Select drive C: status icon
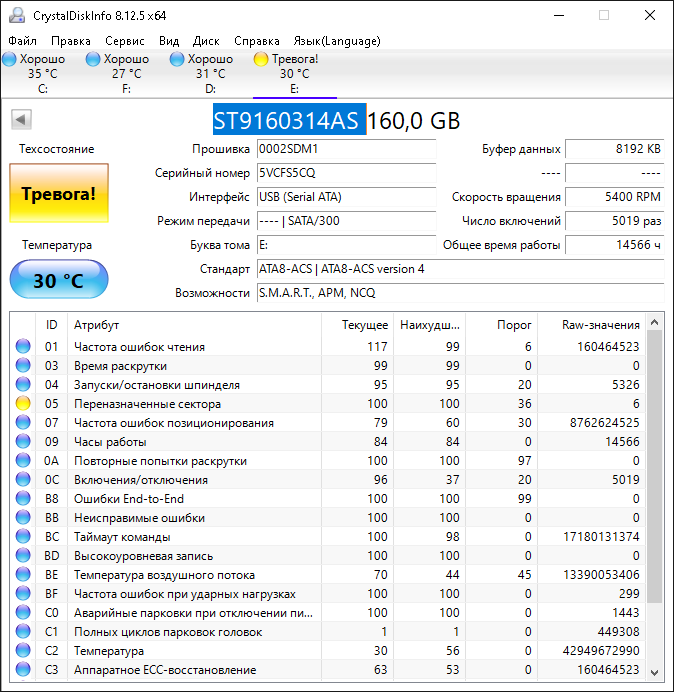 [11, 59]
